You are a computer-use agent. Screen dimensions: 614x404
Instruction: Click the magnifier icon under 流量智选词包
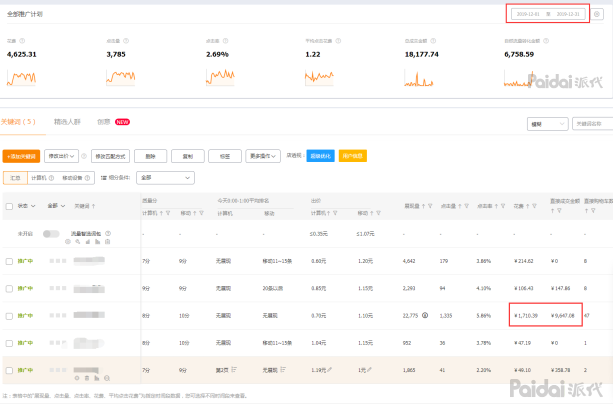point(78,242)
